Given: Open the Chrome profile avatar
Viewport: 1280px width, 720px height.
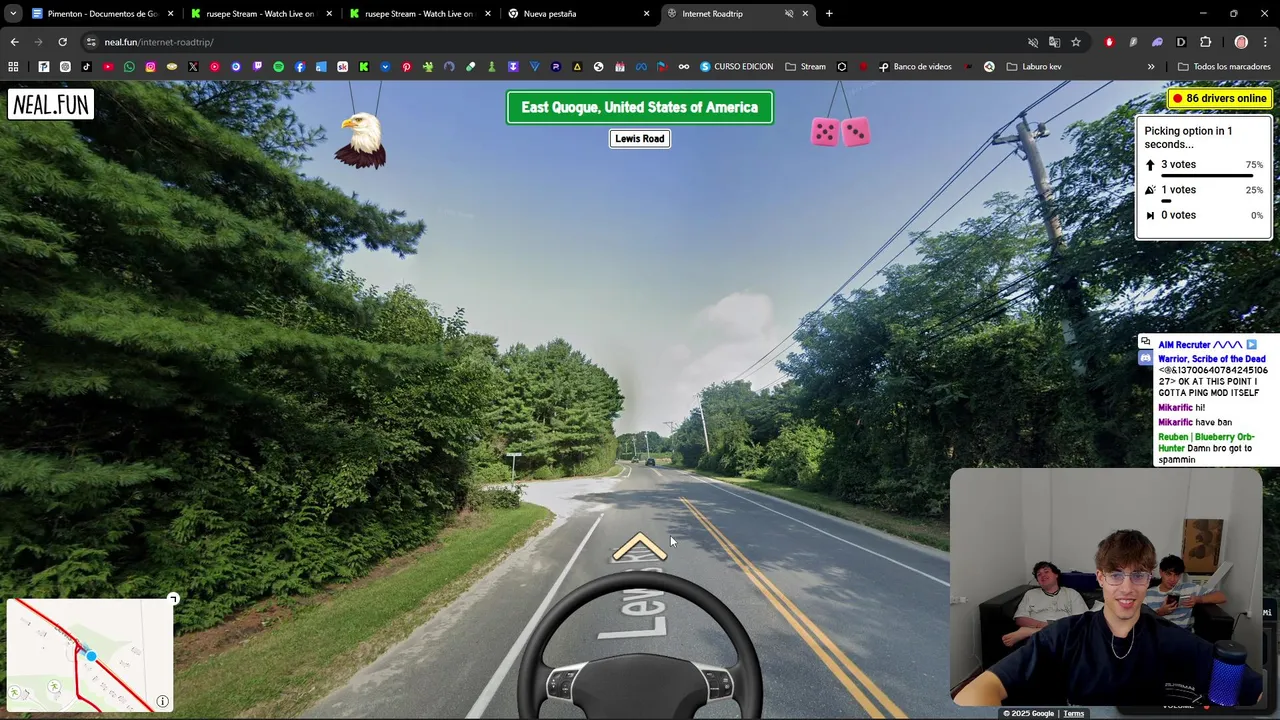Looking at the screenshot, I should [1241, 42].
